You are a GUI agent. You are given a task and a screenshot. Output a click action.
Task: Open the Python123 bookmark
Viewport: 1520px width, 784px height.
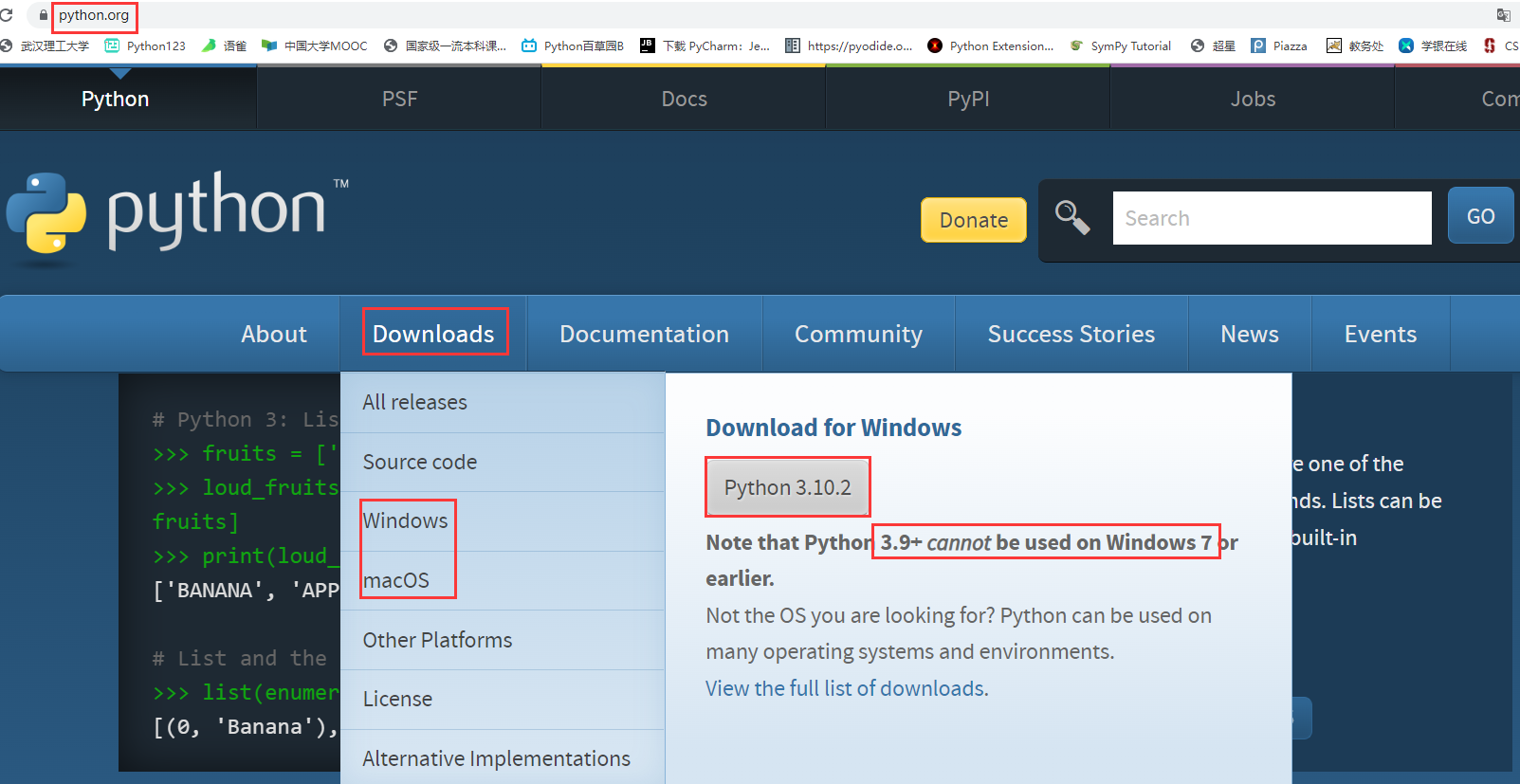(x=145, y=46)
